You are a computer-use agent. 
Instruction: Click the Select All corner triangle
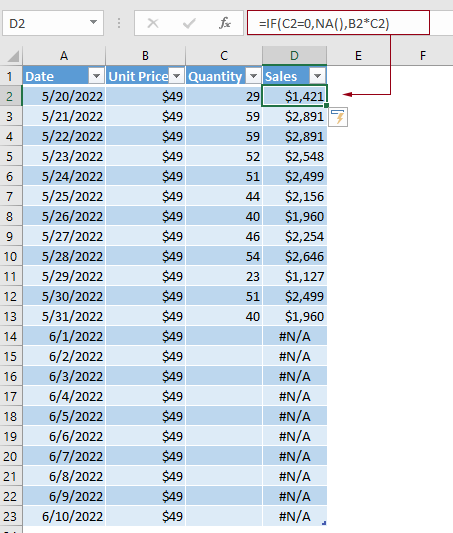pyautogui.click(x=13, y=56)
